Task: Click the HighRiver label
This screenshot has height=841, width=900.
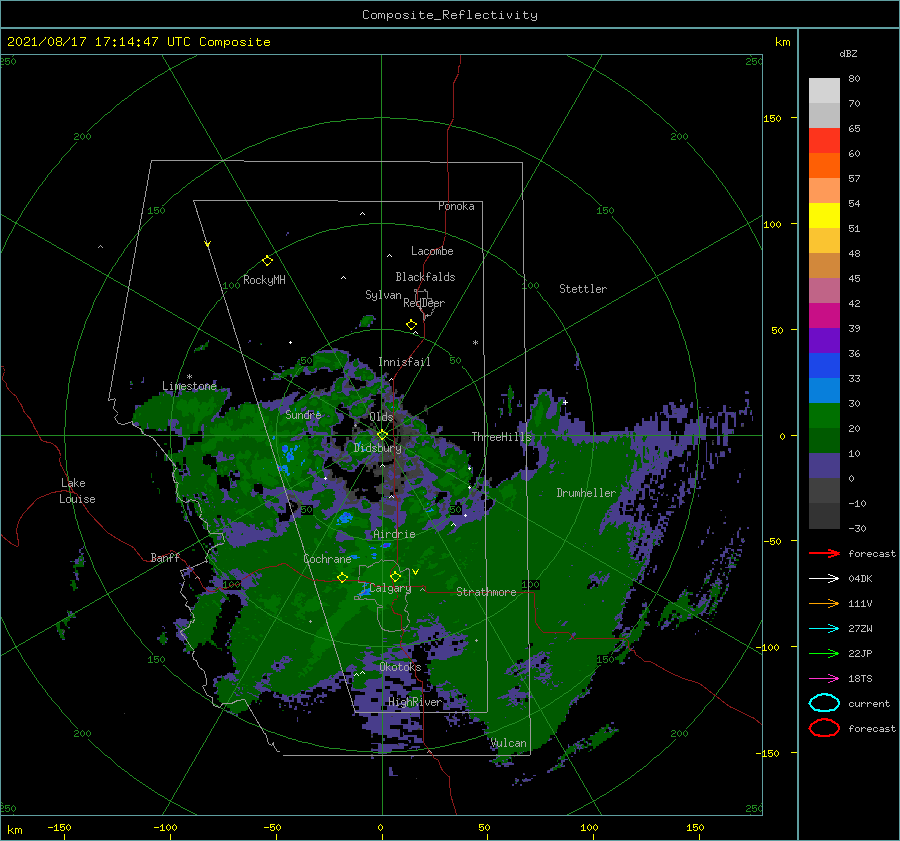Action: pos(415,702)
